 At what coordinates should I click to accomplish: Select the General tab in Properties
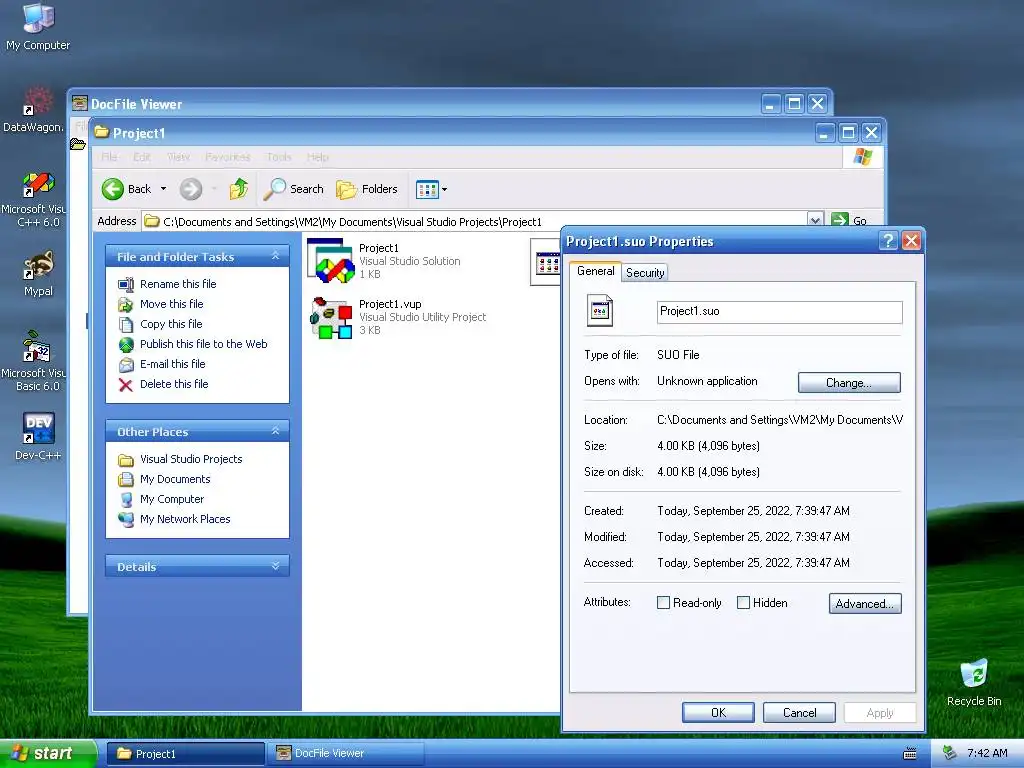click(x=595, y=271)
